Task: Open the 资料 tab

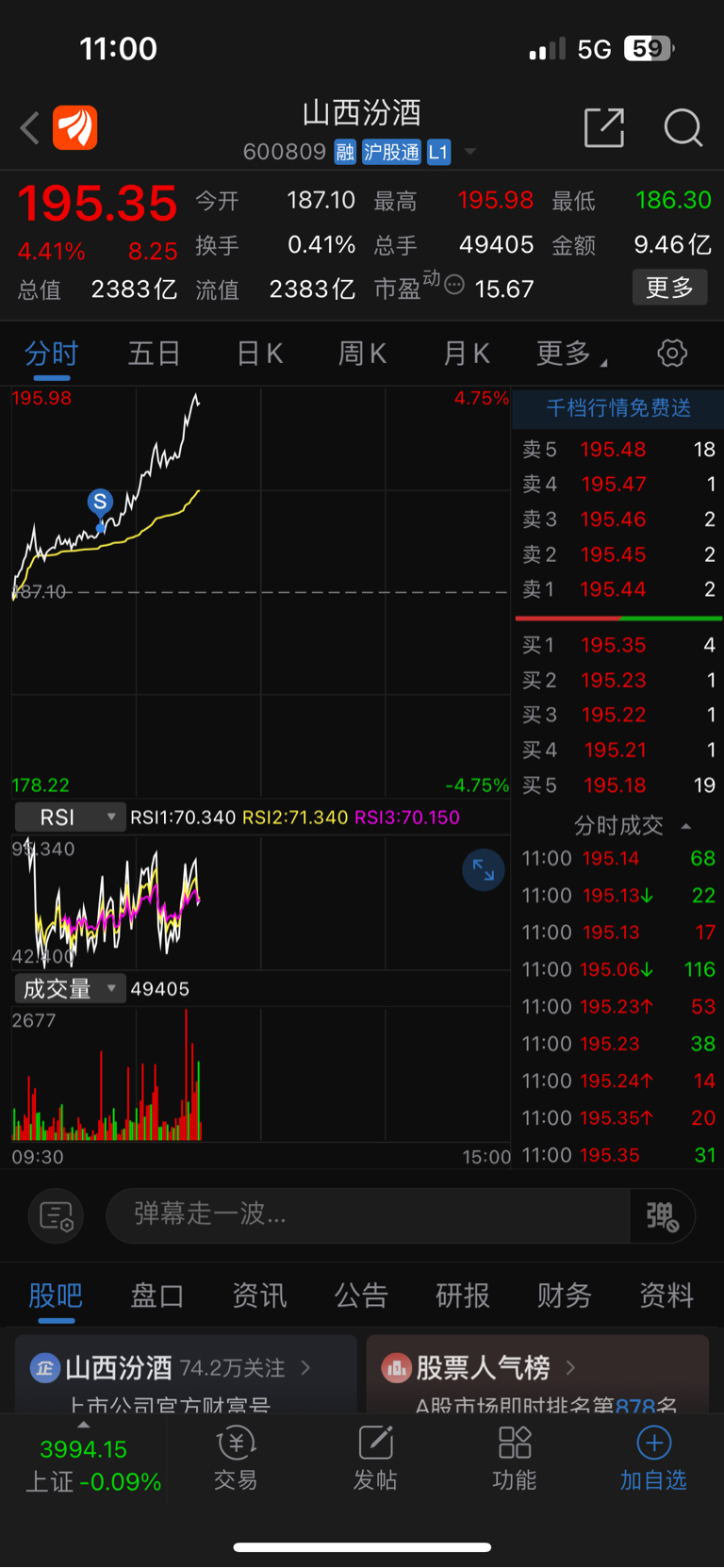Action: pyautogui.click(x=666, y=1296)
